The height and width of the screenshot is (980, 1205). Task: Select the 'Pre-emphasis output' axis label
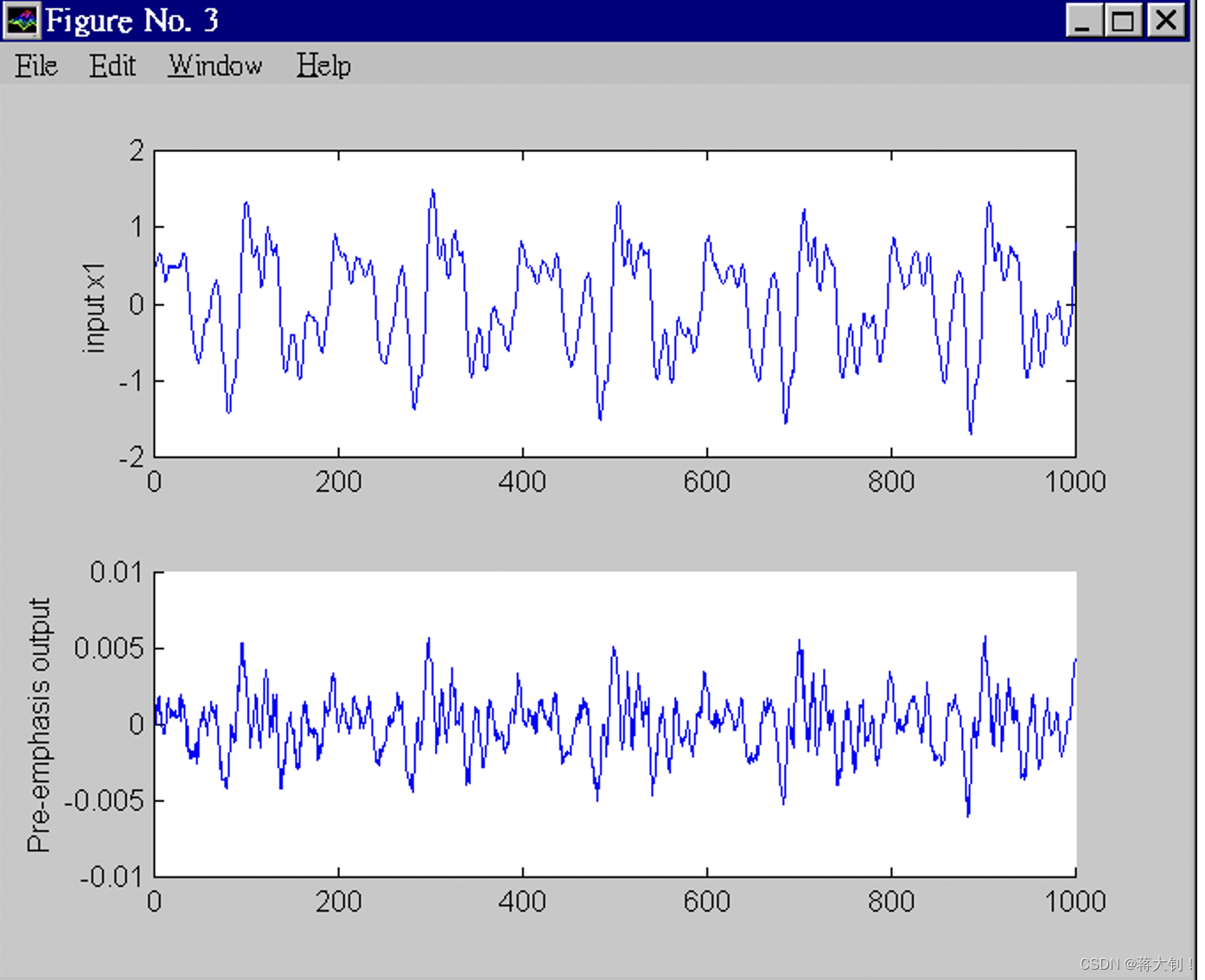click(x=39, y=724)
